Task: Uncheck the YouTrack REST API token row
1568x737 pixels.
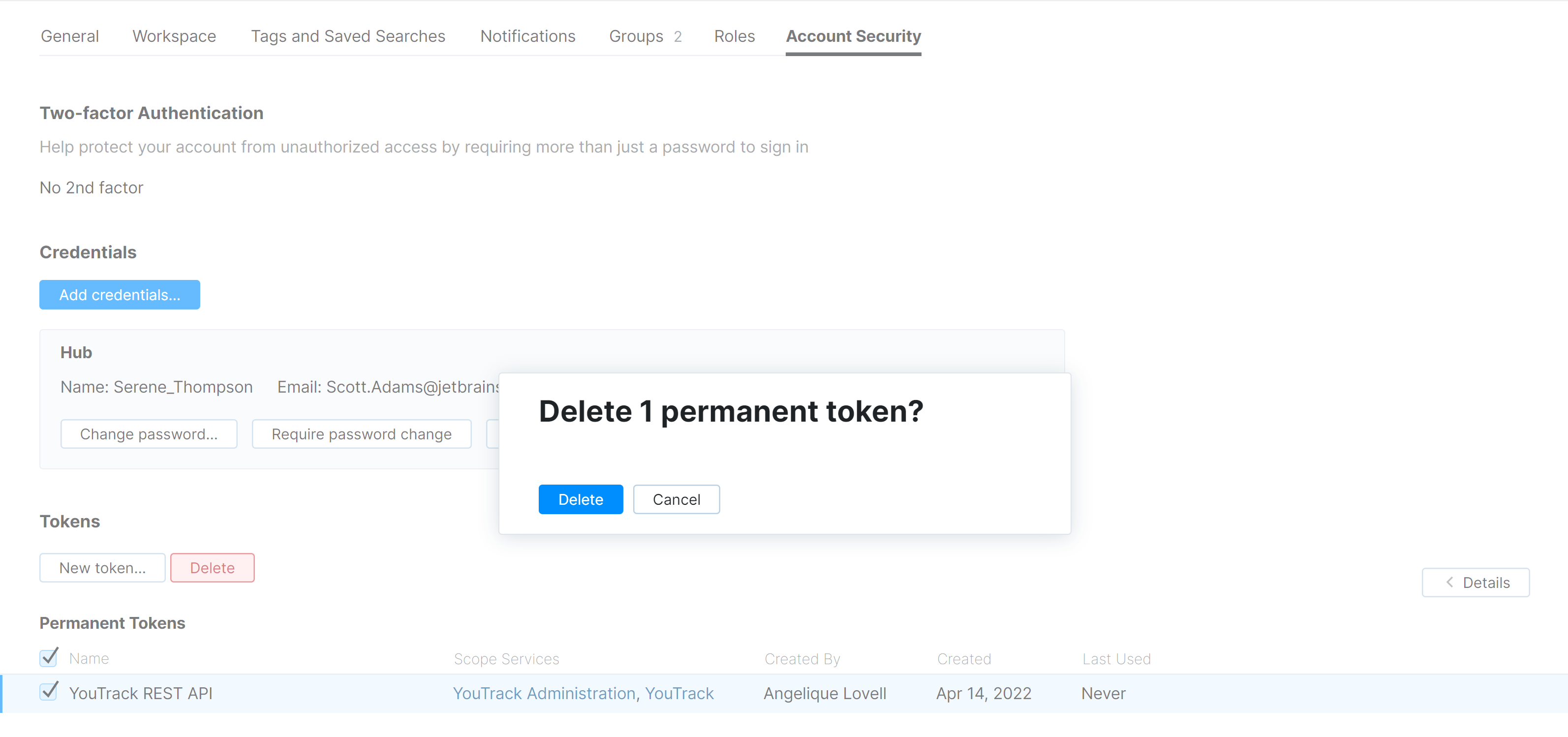Action: pos(49,693)
